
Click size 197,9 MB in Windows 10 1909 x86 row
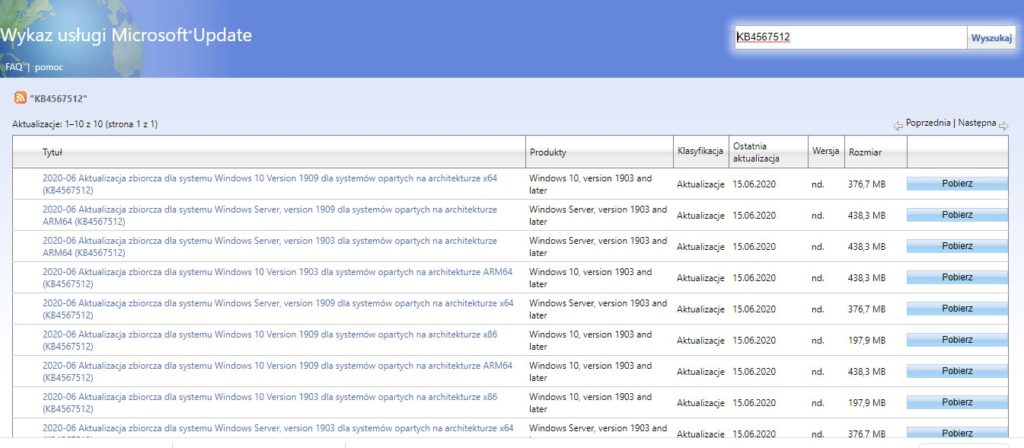(867, 341)
